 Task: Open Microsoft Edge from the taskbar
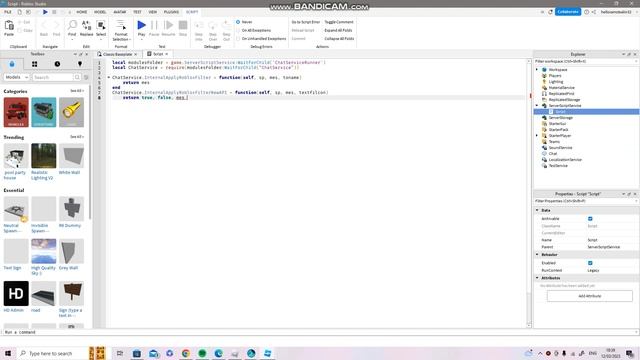[218, 353]
